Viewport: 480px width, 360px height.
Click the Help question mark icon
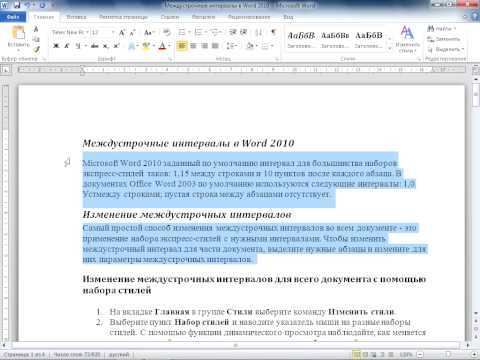coord(475,16)
